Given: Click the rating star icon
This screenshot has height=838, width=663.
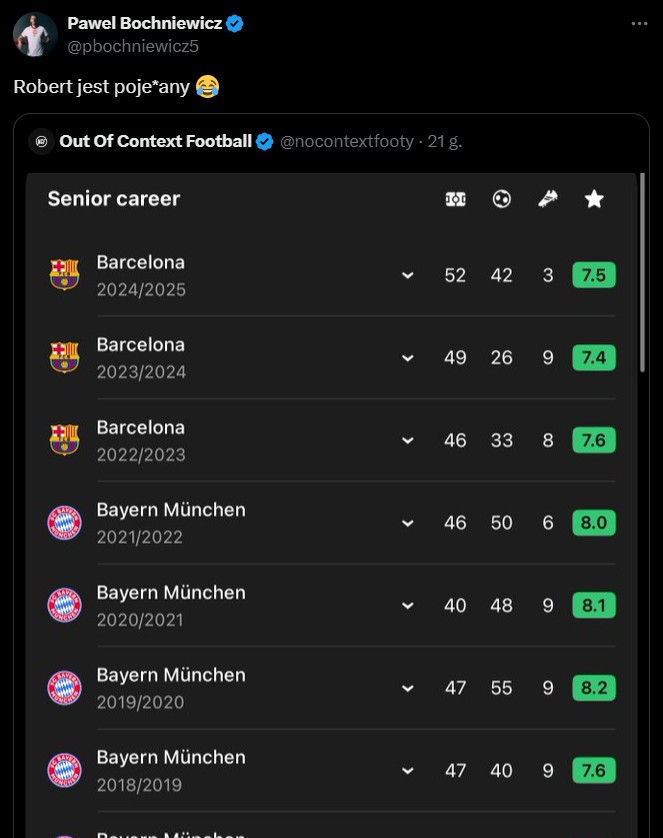Looking at the screenshot, I should (594, 199).
